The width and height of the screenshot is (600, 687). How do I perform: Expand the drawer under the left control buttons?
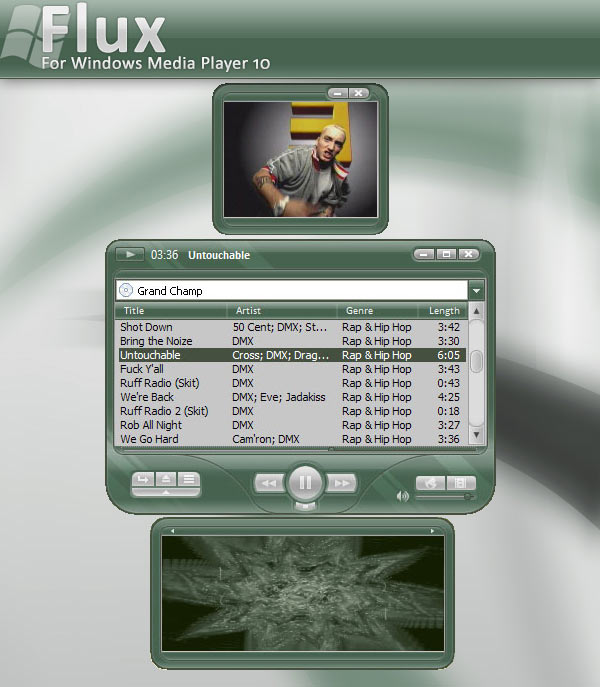coord(166,492)
